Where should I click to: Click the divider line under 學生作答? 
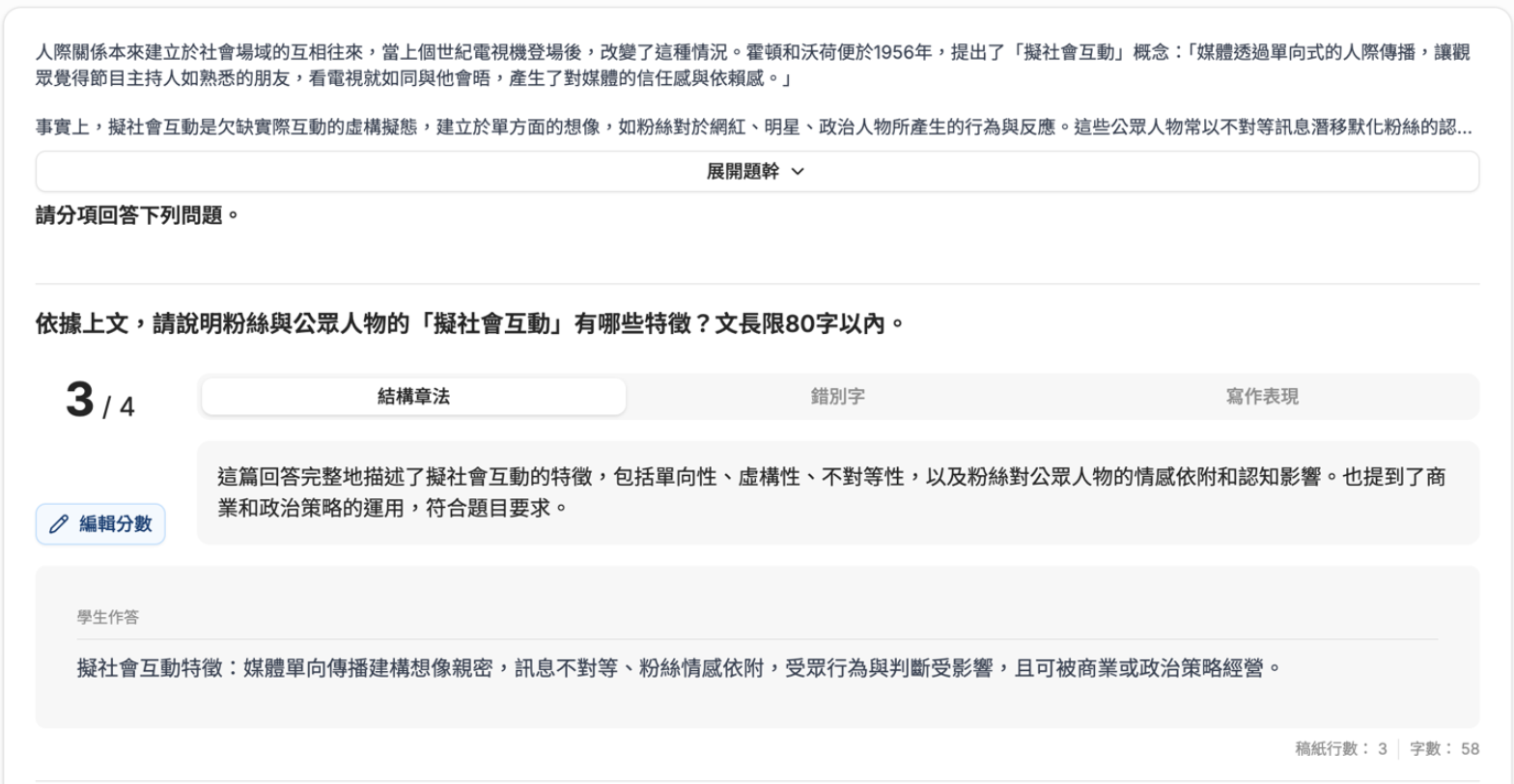[757, 639]
